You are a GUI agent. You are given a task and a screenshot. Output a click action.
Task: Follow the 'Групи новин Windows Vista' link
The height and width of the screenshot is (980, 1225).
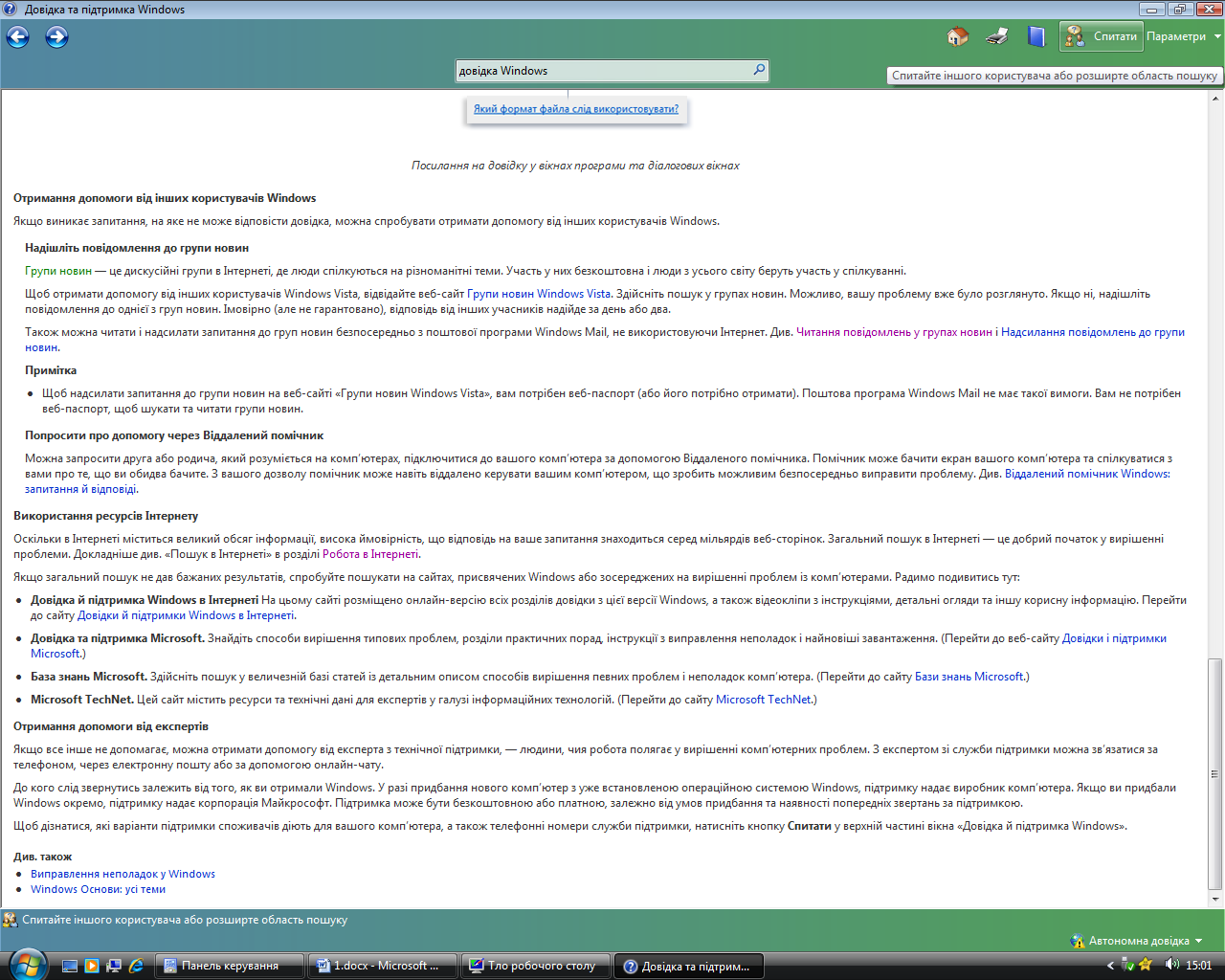[539, 294]
